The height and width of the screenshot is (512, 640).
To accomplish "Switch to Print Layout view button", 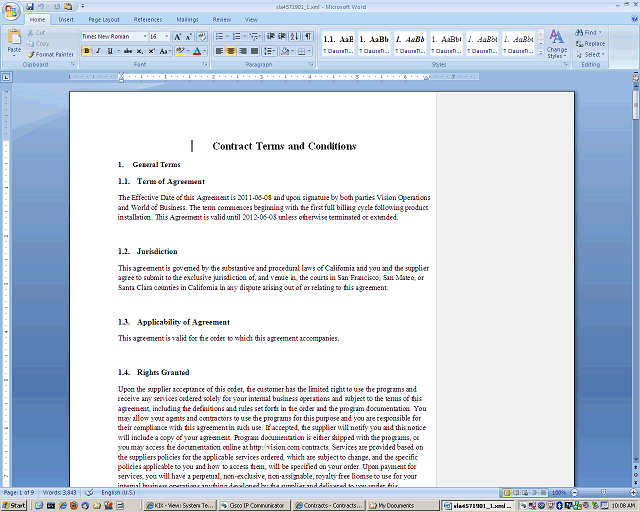I will click(x=507, y=492).
